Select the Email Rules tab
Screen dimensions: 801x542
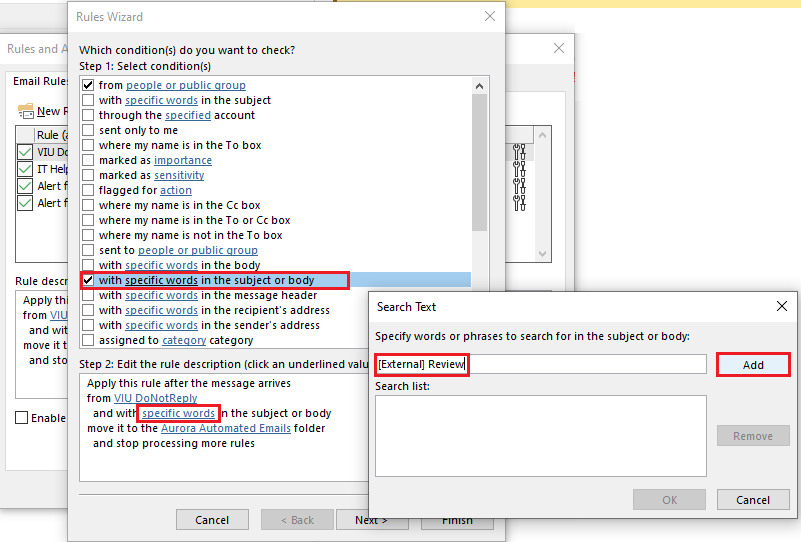coord(40,81)
